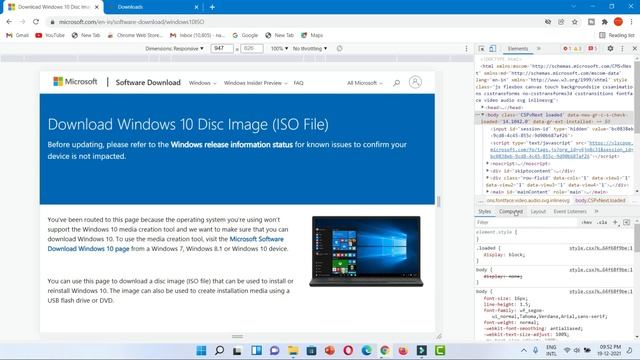This screenshot has height=360, width=640.
Task: Open the YouTube bookmark
Action: 50,35
